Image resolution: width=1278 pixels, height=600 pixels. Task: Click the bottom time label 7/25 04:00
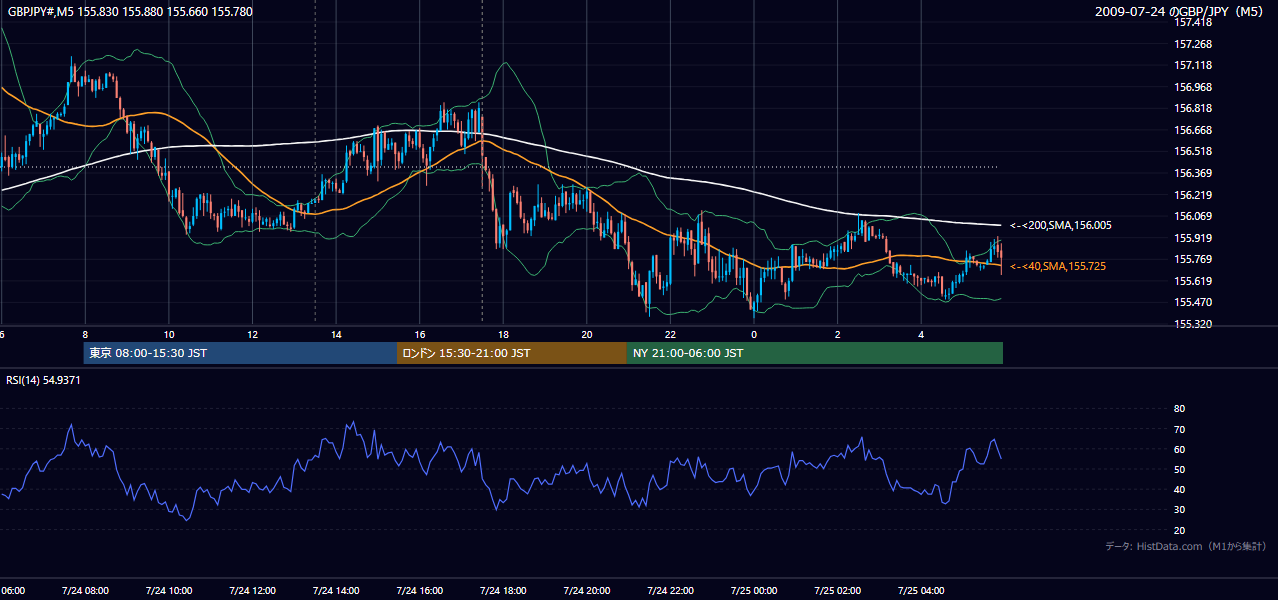pyautogui.click(x=920, y=591)
